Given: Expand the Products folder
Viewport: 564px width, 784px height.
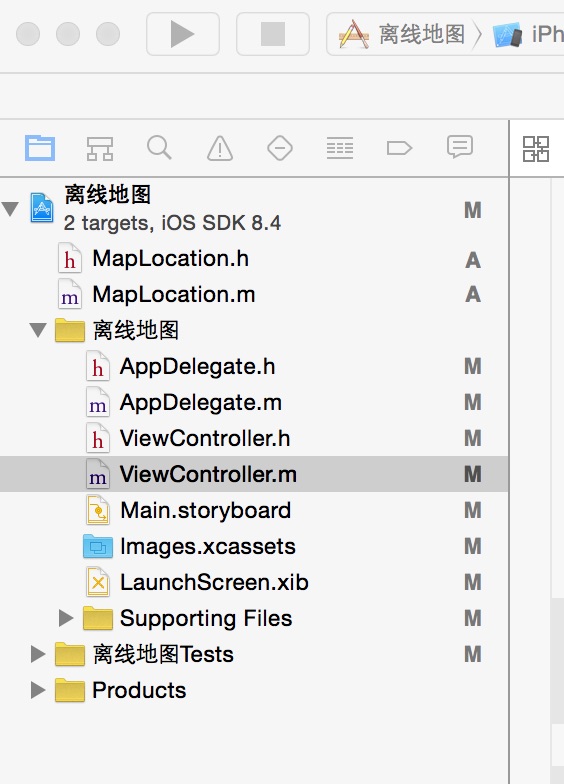Looking at the screenshot, I should [38, 690].
